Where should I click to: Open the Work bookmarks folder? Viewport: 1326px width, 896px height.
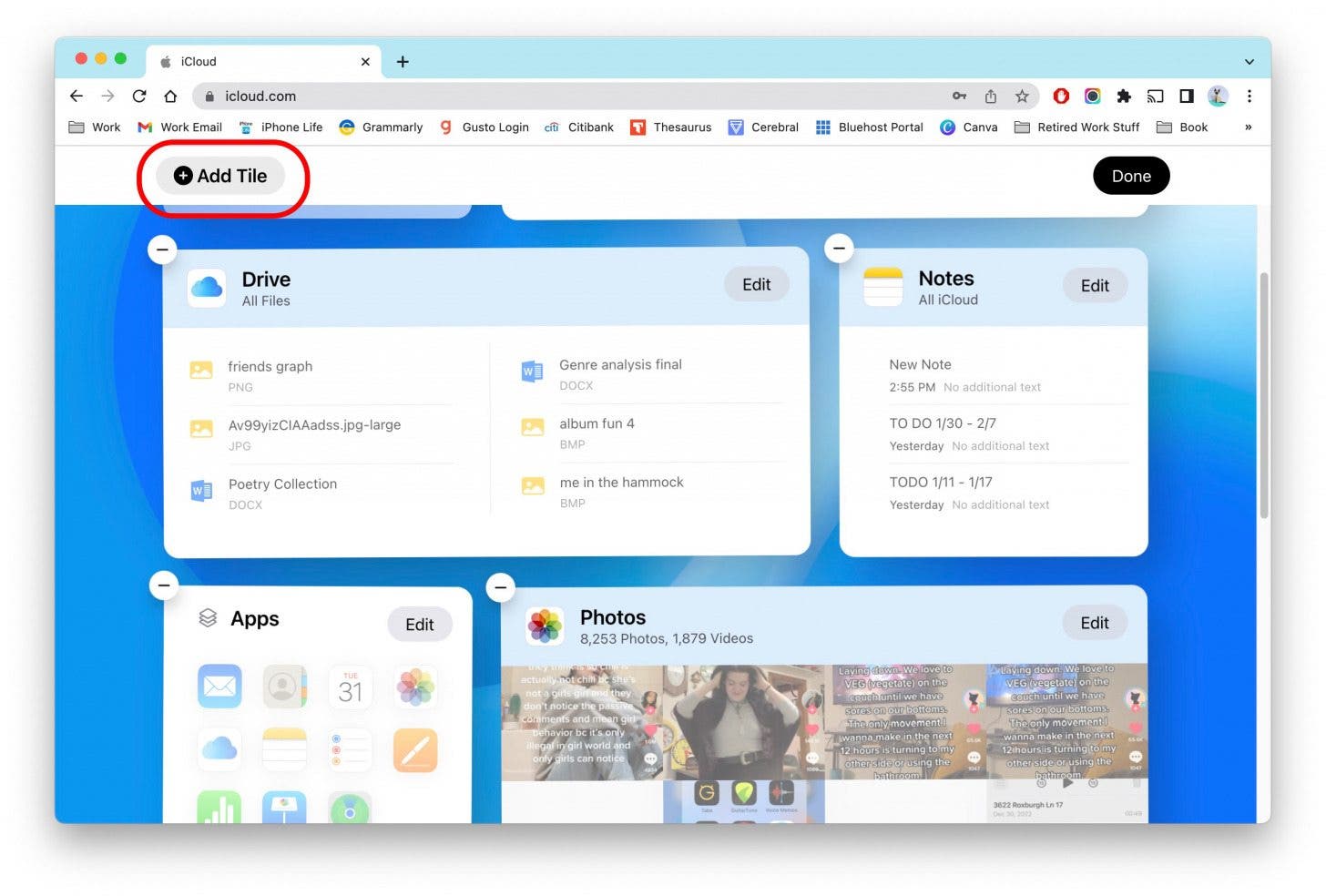click(94, 127)
